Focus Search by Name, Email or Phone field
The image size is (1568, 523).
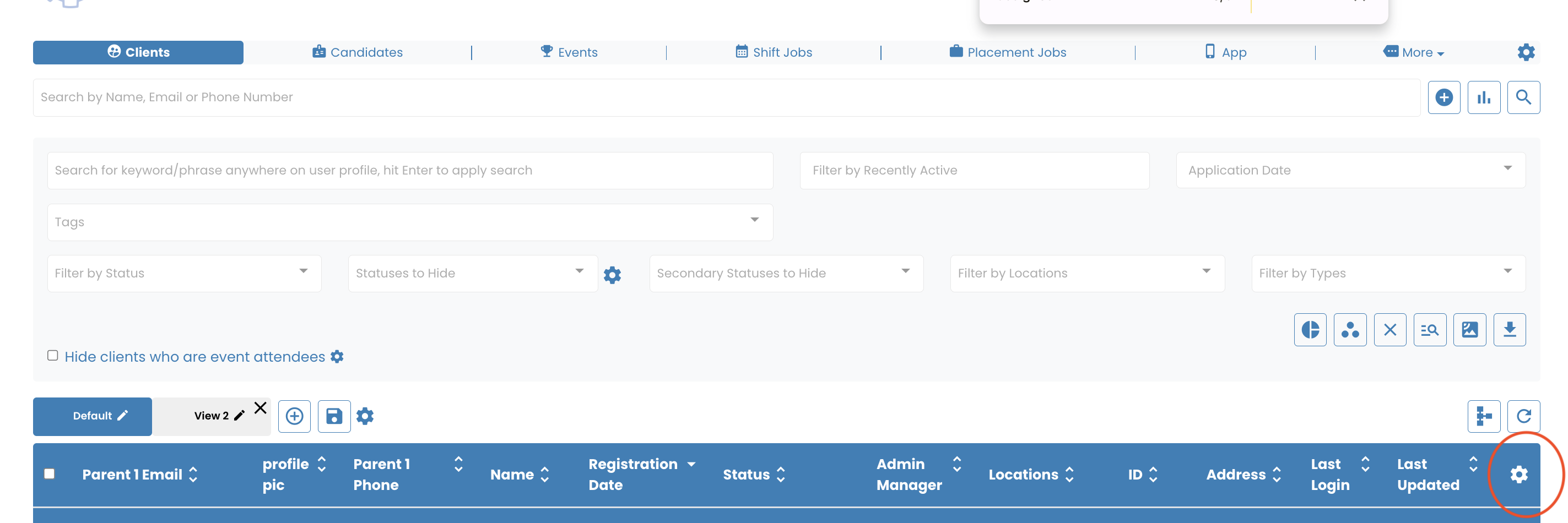[x=726, y=97]
